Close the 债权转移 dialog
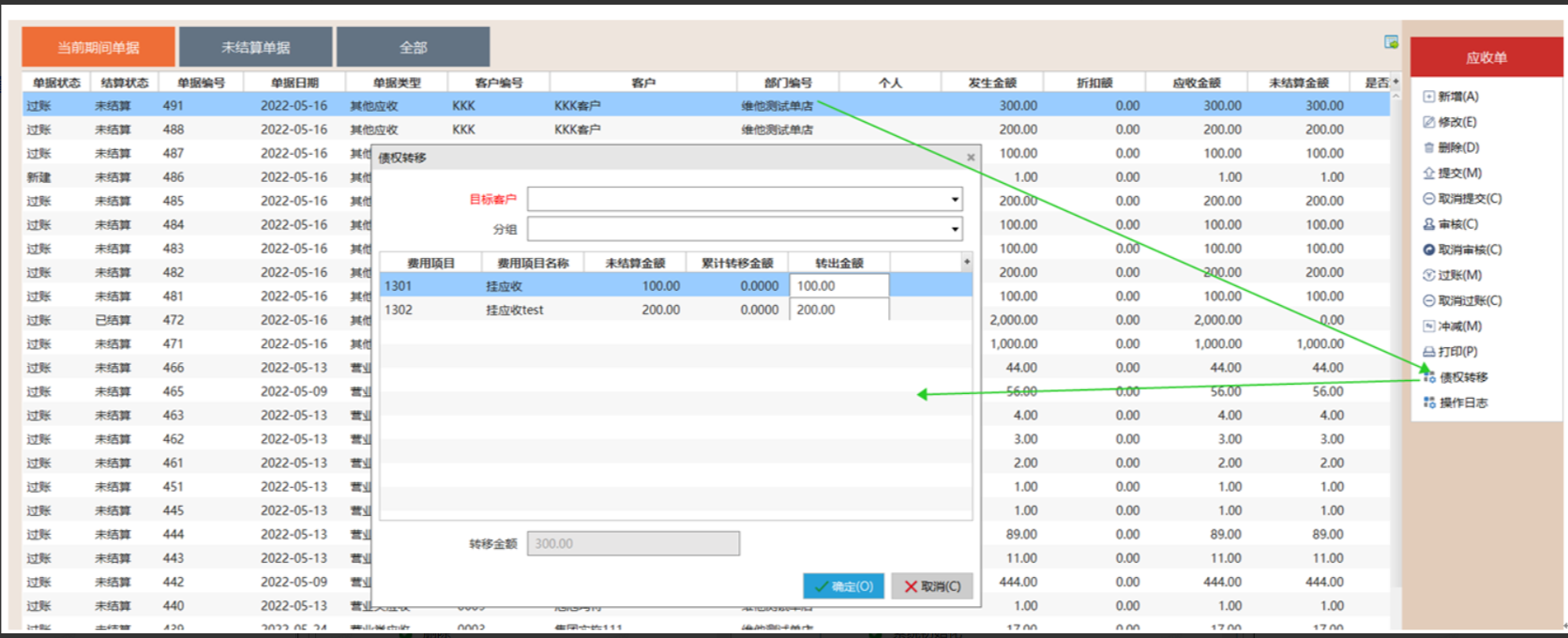This screenshot has width=1568, height=638. (x=971, y=158)
